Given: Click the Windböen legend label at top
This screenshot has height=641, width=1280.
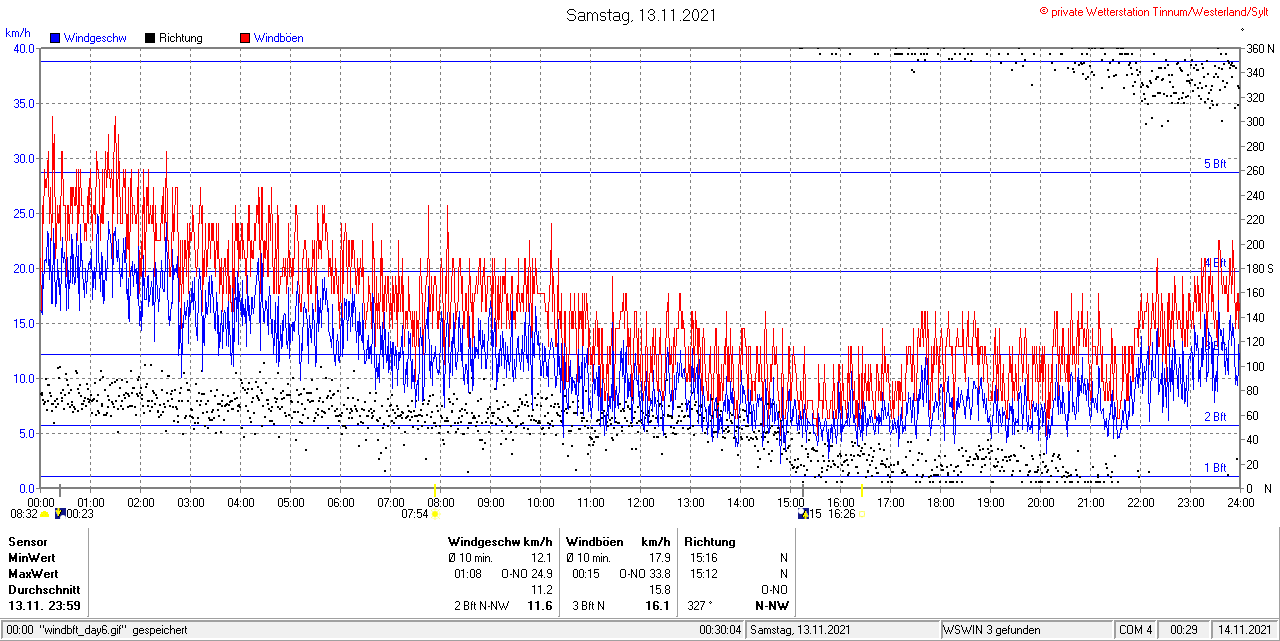Looking at the screenshot, I should pos(279,38).
